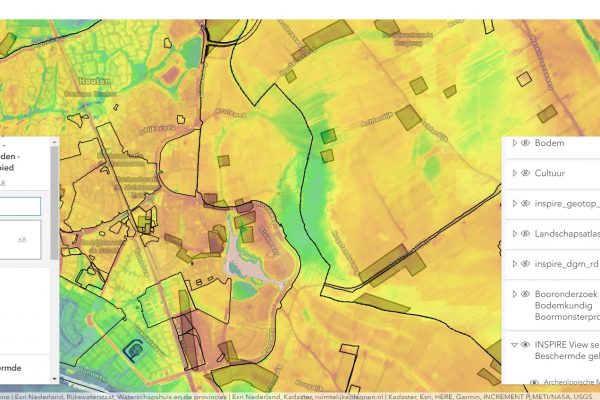Image resolution: width=600 pixels, height=400 pixels.
Task: Select the Landschapsatlas layer name
Action: click(567, 234)
